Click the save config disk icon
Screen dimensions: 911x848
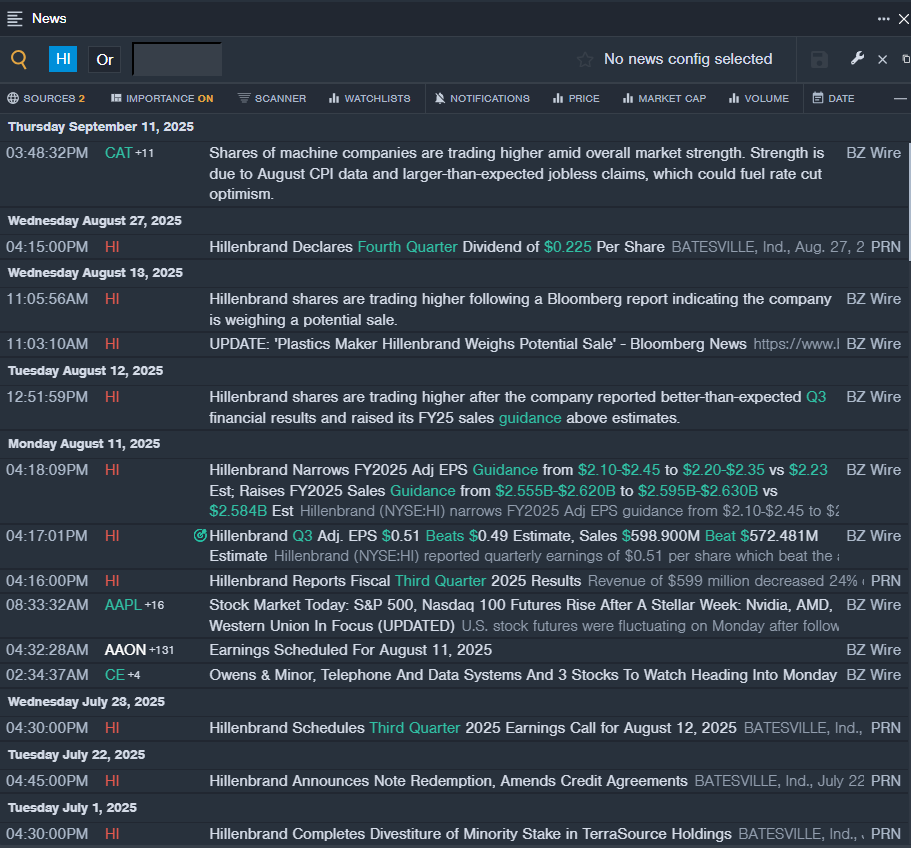[819, 59]
